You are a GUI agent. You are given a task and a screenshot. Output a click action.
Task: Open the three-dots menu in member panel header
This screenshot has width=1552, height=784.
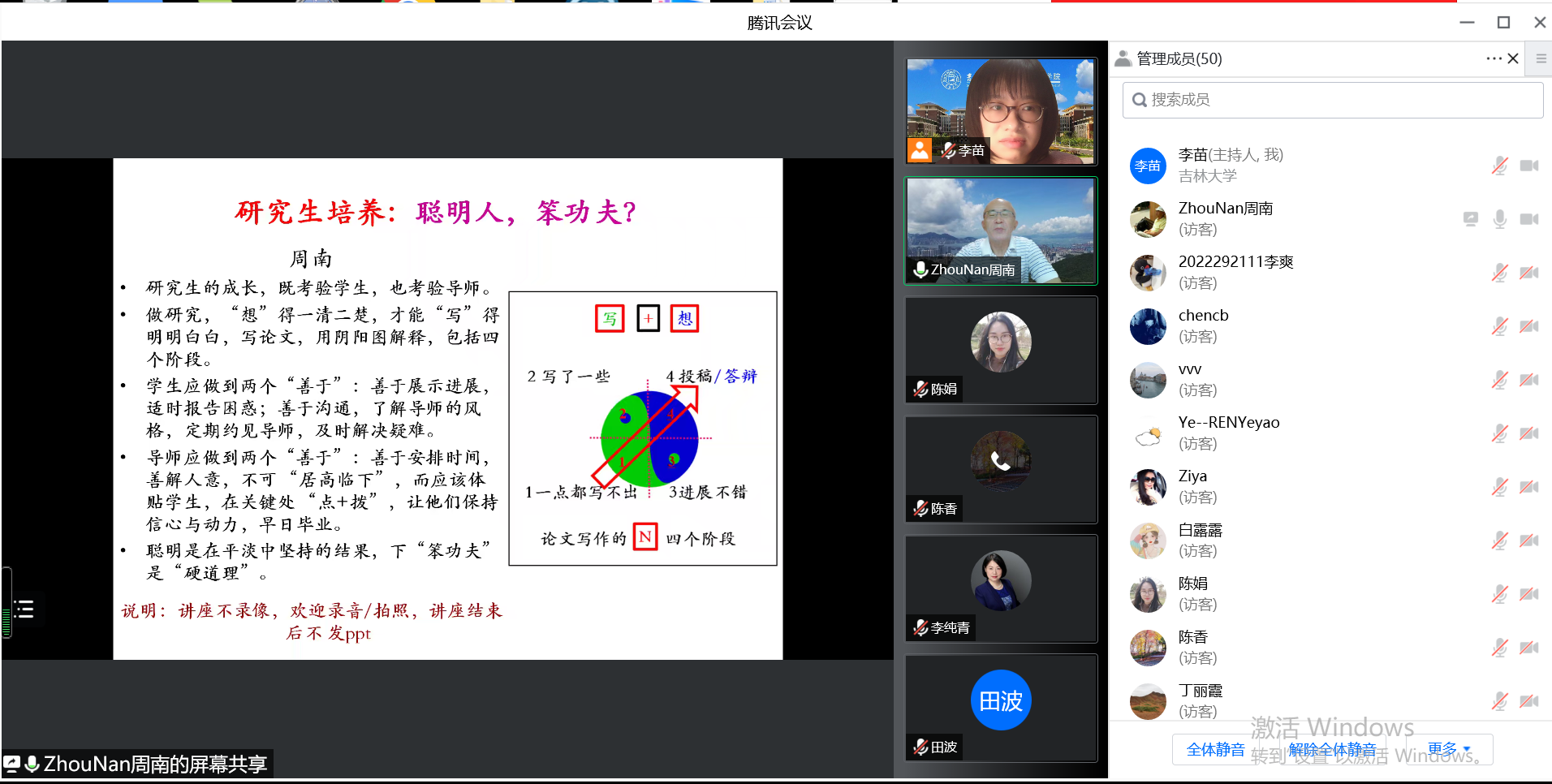1494,58
